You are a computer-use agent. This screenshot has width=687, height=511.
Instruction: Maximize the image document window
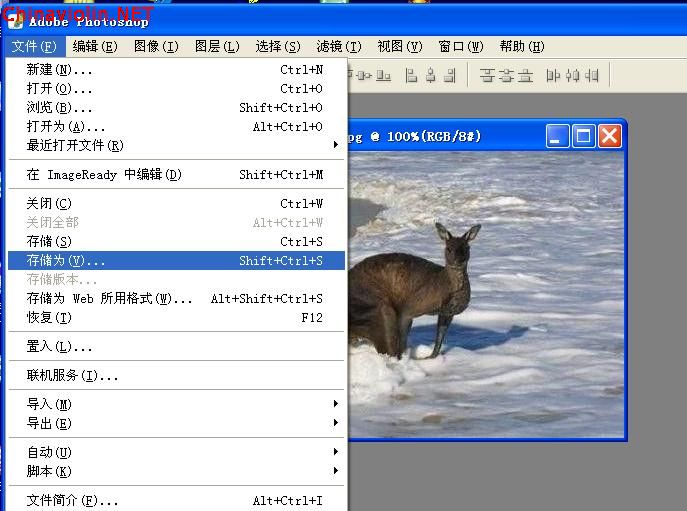click(584, 136)
